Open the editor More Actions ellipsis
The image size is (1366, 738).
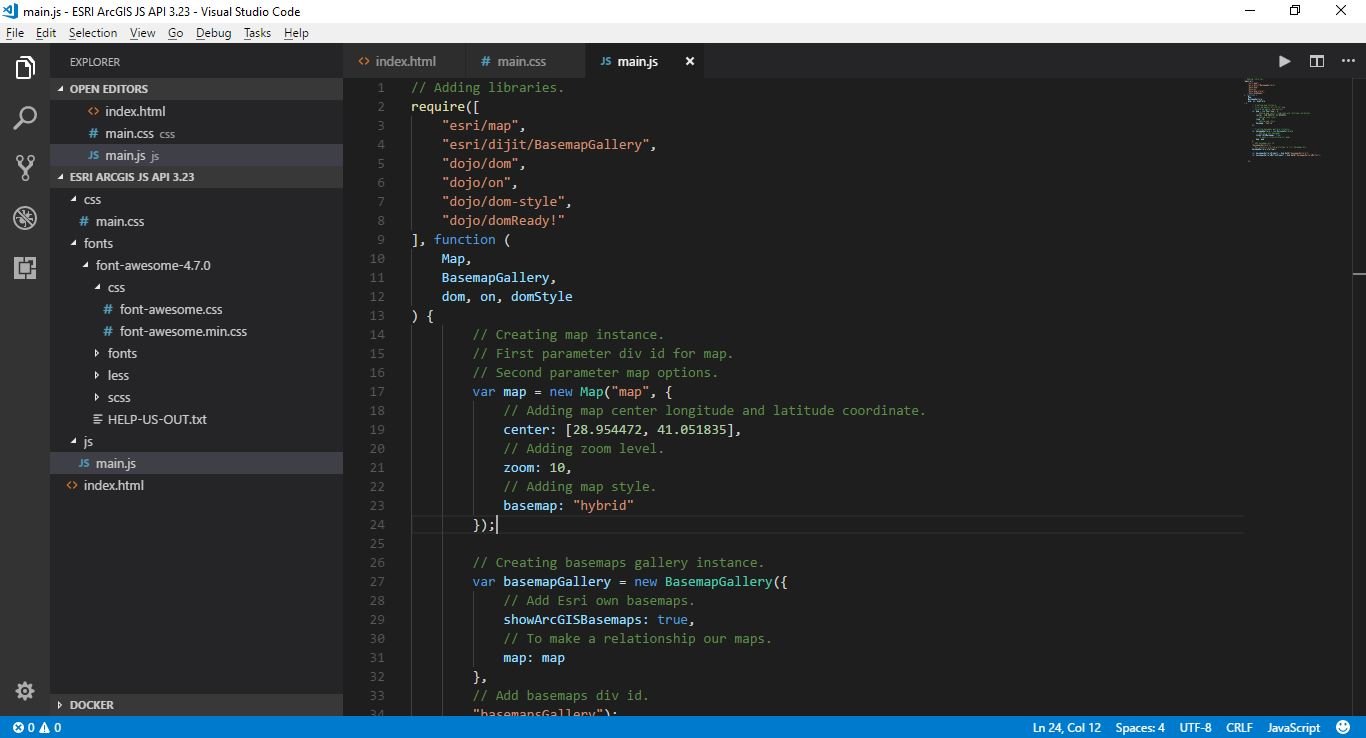1348,61
